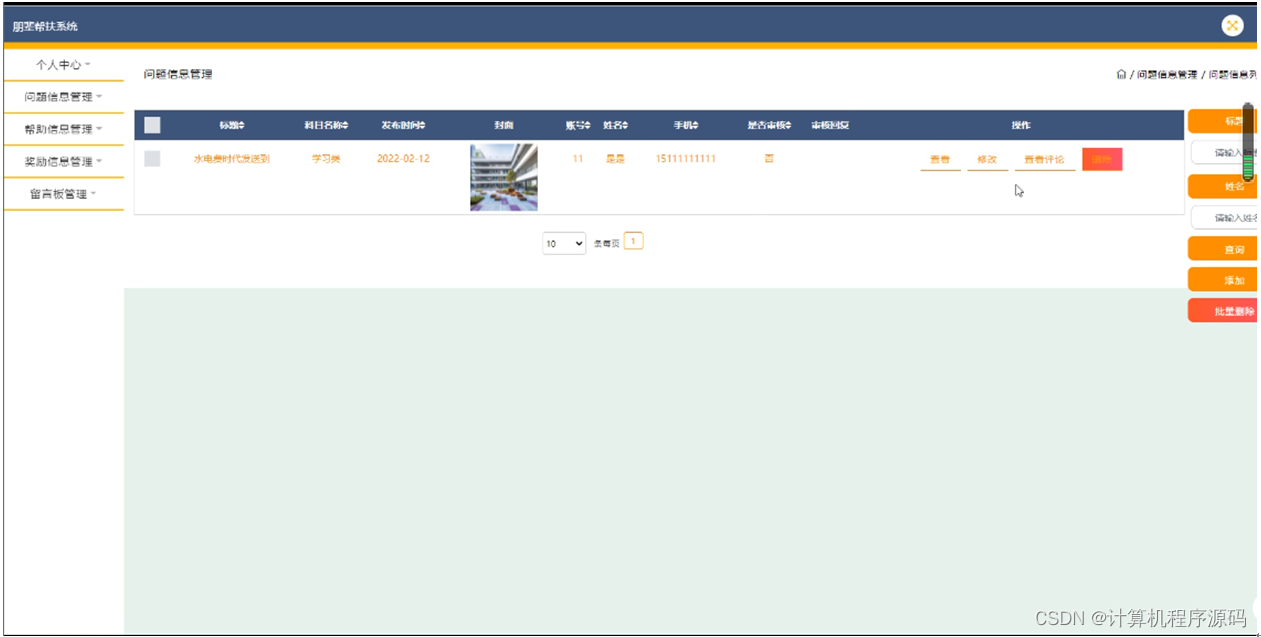Viewport: 1261px width, 637px height.
Task: Click the home icon in breadcrumb
Action: point(1121,74)
